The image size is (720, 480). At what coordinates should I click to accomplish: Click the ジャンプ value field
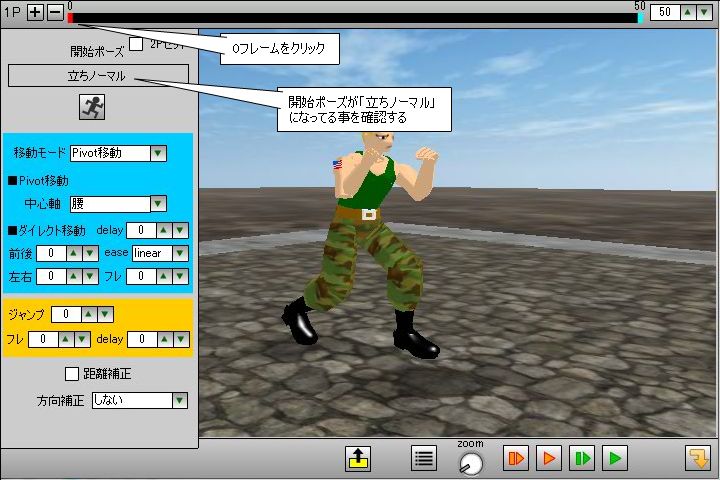[x=66, y=314]
